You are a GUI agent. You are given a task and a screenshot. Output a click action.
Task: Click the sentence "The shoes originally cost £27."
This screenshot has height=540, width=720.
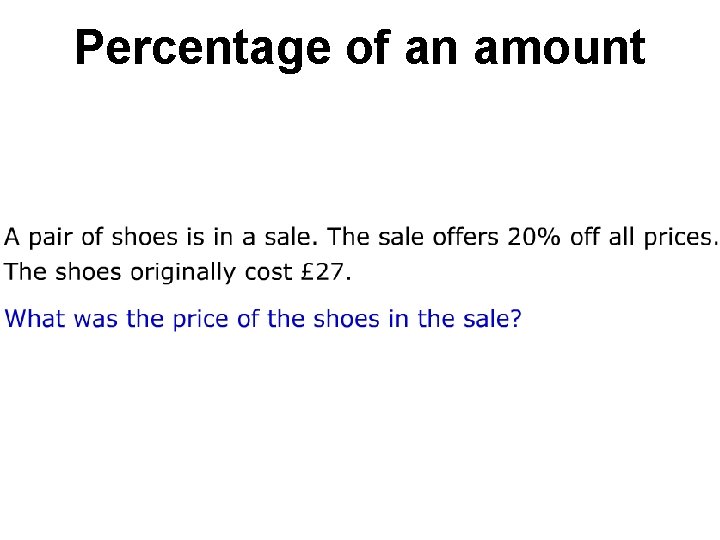tap(177, 273)
